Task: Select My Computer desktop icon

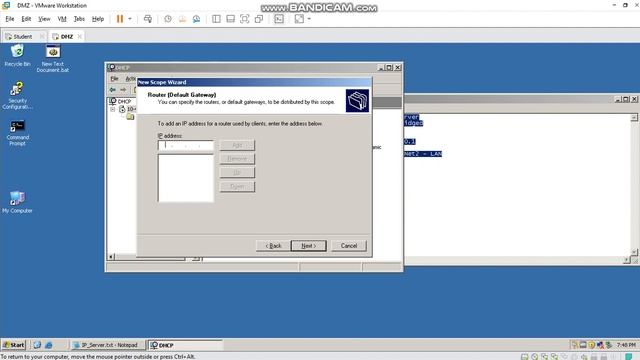Action: click(17, 202)
